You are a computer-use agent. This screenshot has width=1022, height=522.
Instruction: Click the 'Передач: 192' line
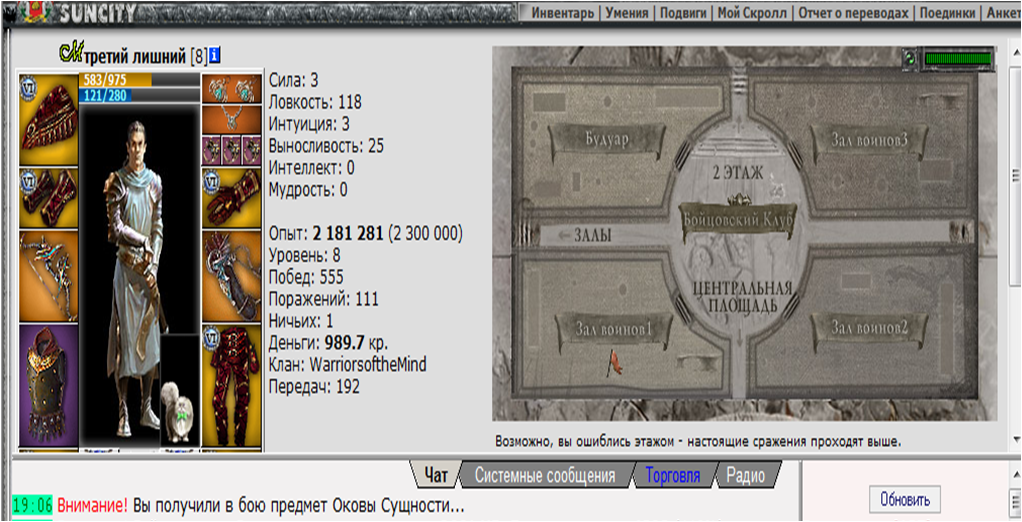(x=314, y=386)
